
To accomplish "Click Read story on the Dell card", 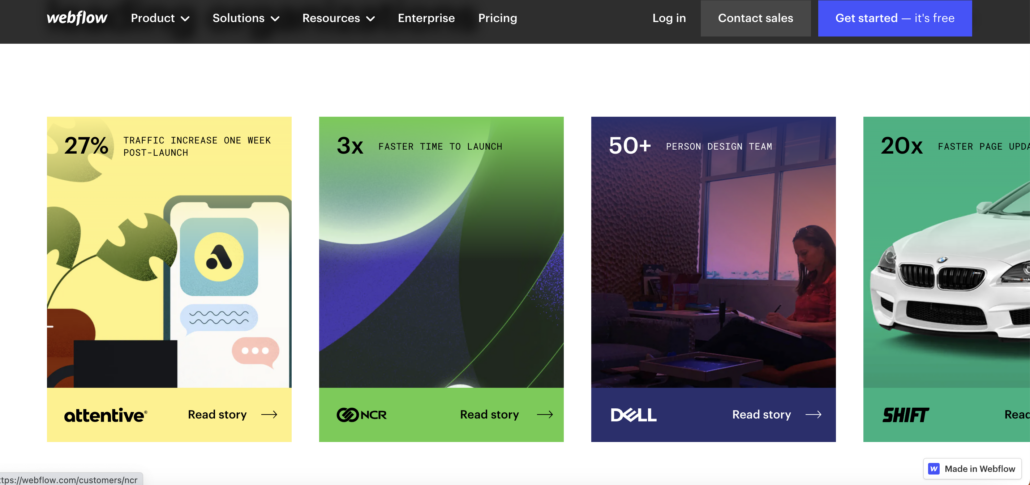I will pos(761,415).
